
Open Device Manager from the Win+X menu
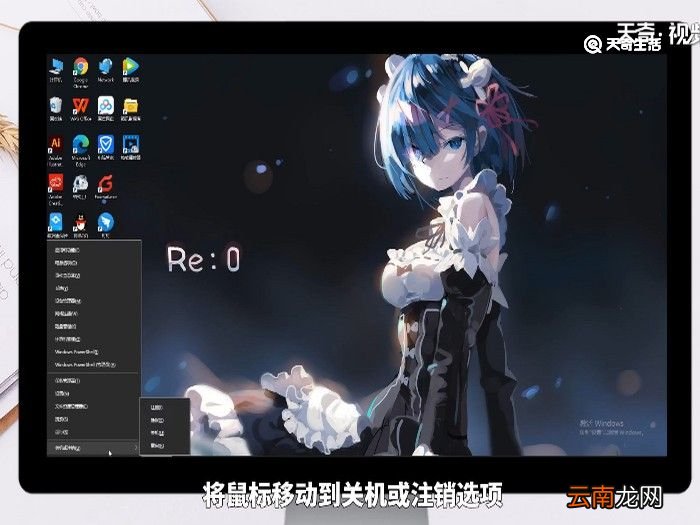coord(94,301)
